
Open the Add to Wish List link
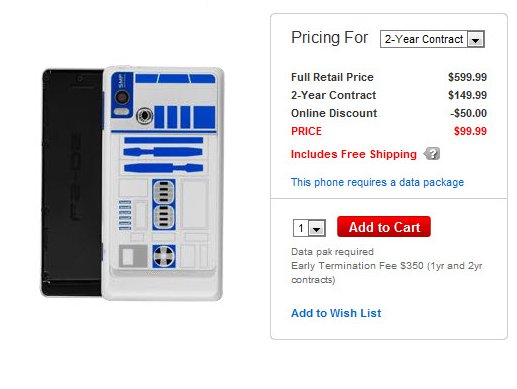click(x=336, y=313)
